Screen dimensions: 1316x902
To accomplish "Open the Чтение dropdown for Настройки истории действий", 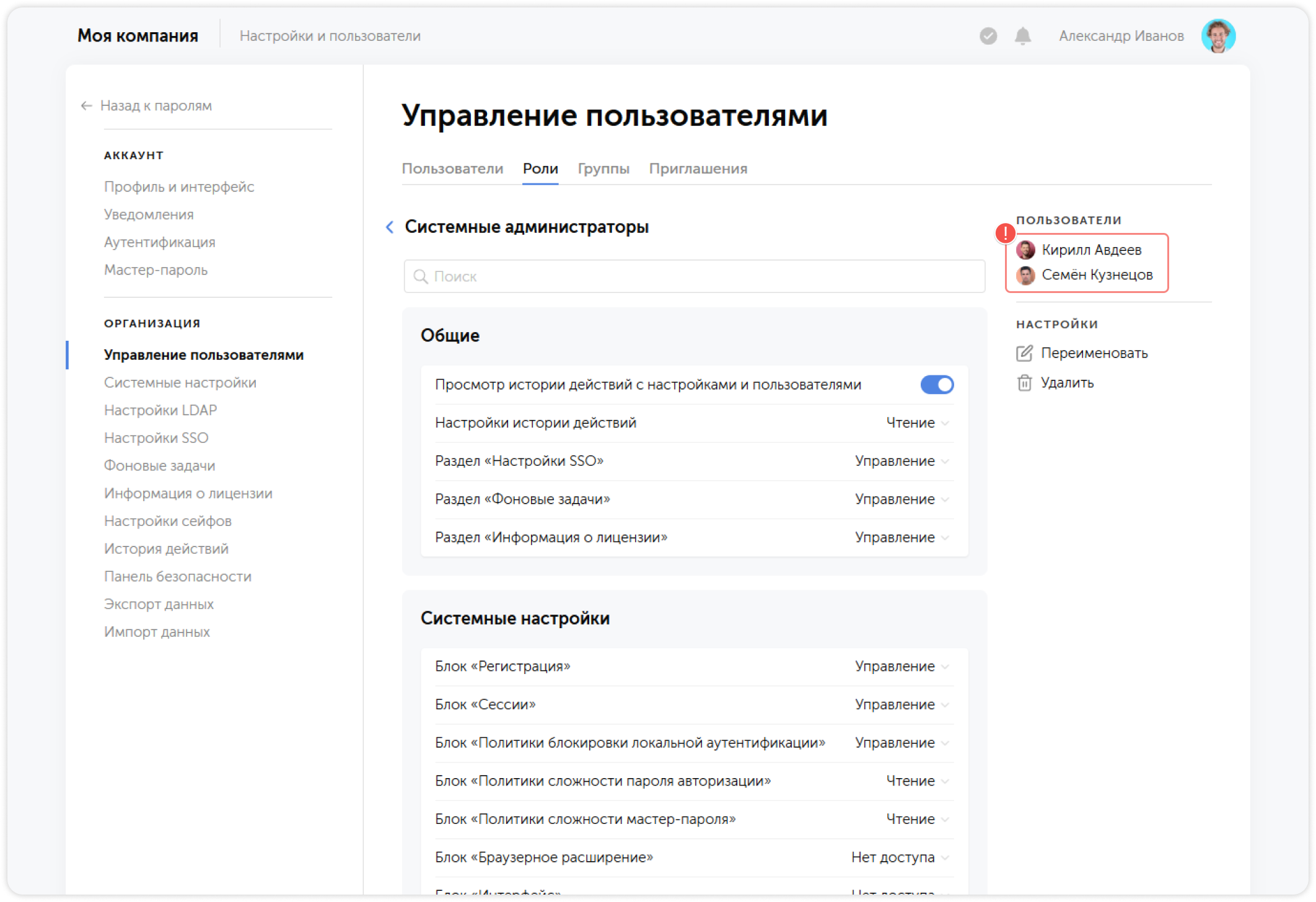I will [x=917, y=423].
